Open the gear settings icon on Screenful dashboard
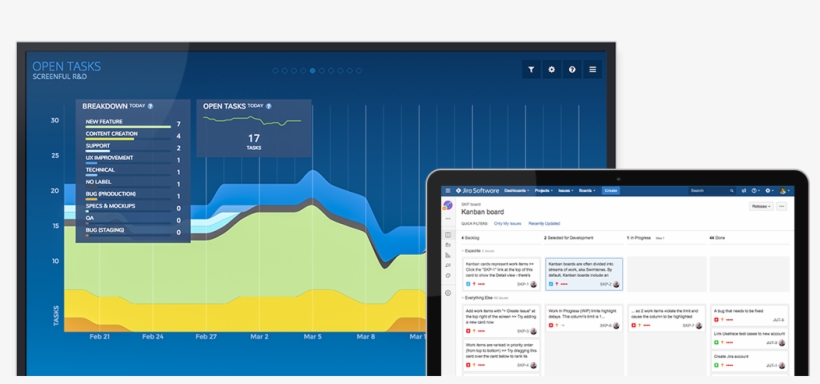The image size is (820, 384). (551, 69)
